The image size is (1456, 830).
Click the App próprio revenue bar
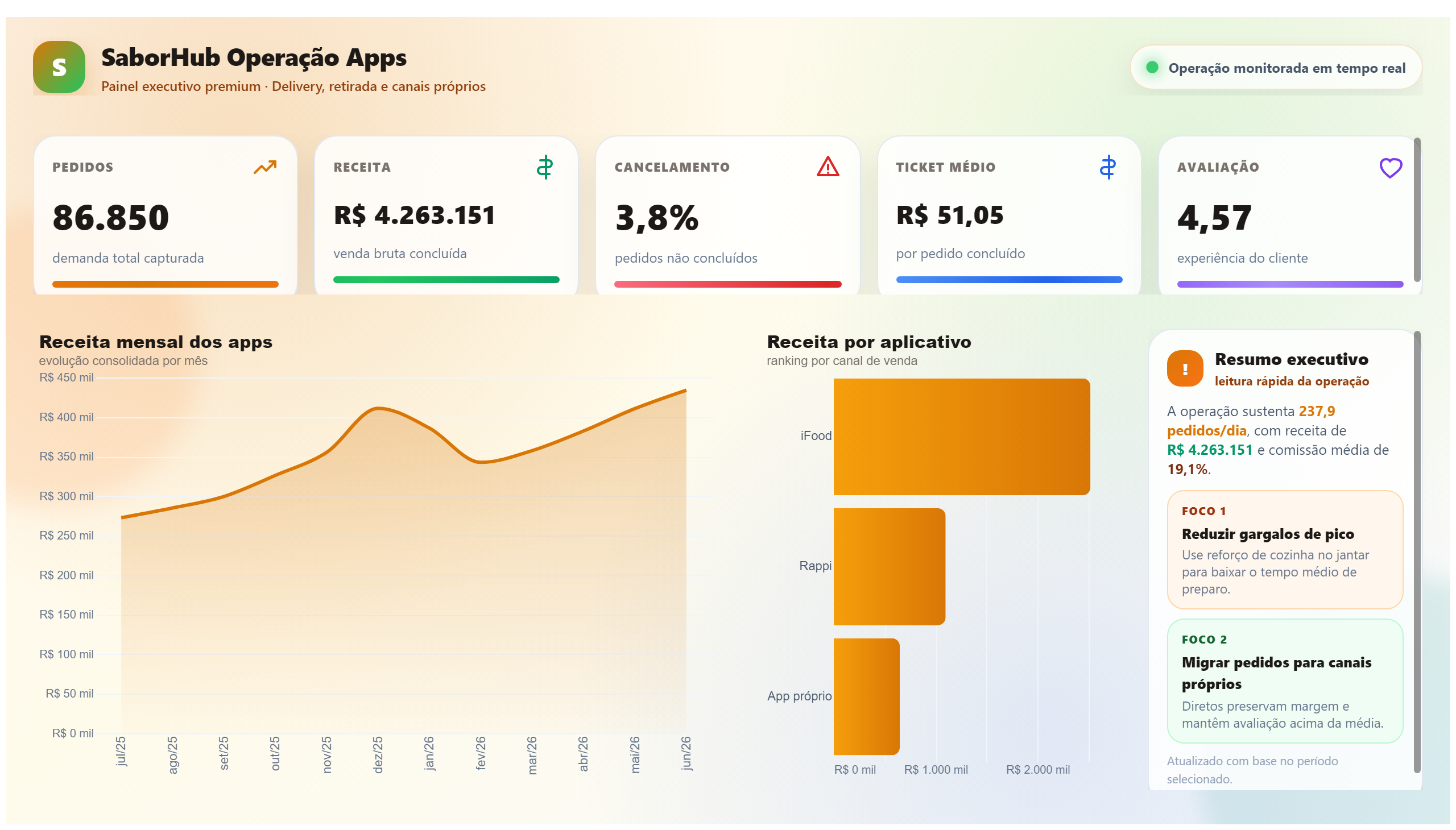866,696
